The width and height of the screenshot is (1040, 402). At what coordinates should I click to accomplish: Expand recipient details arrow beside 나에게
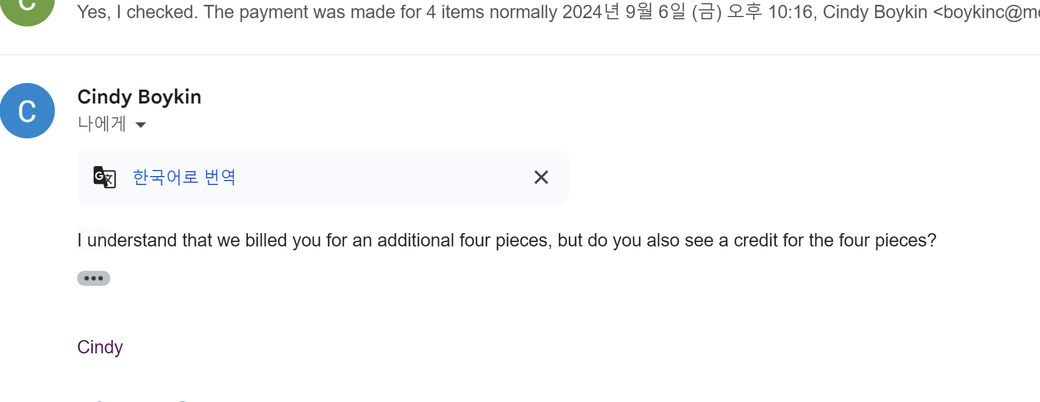click(141, 125)
